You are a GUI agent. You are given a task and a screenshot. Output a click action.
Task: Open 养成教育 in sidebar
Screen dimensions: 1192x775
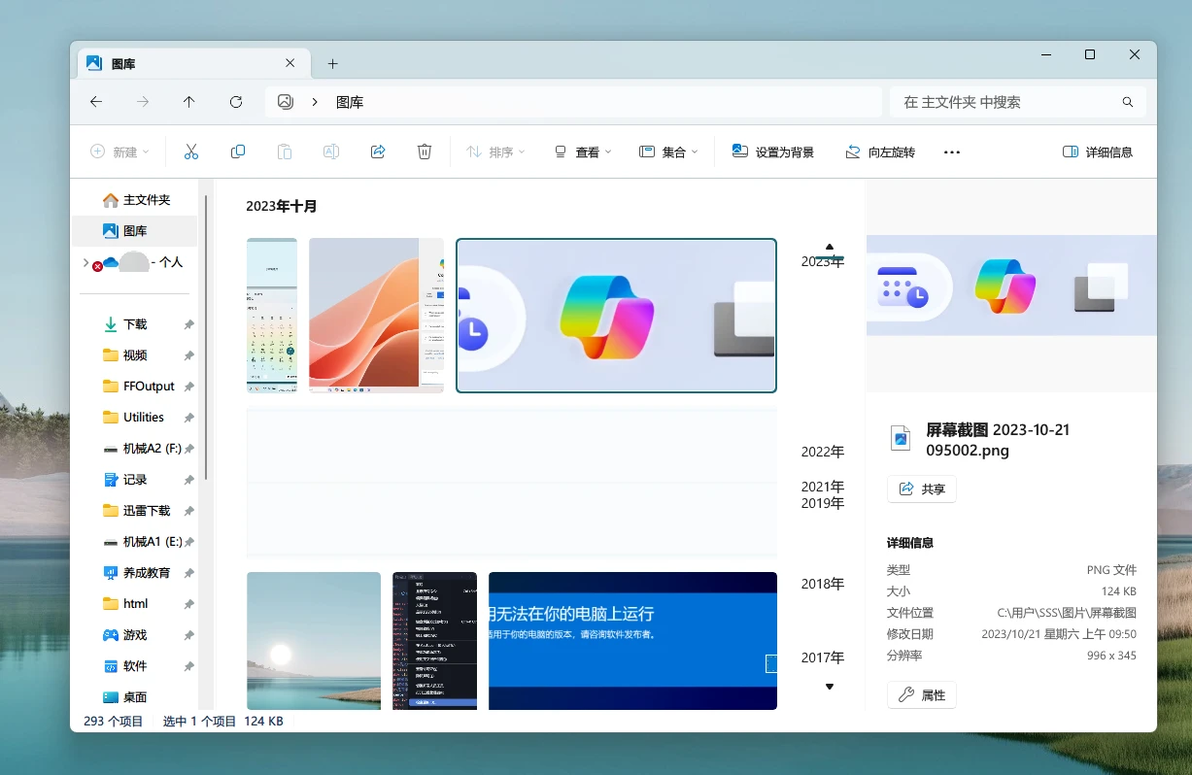pos(135,573)
